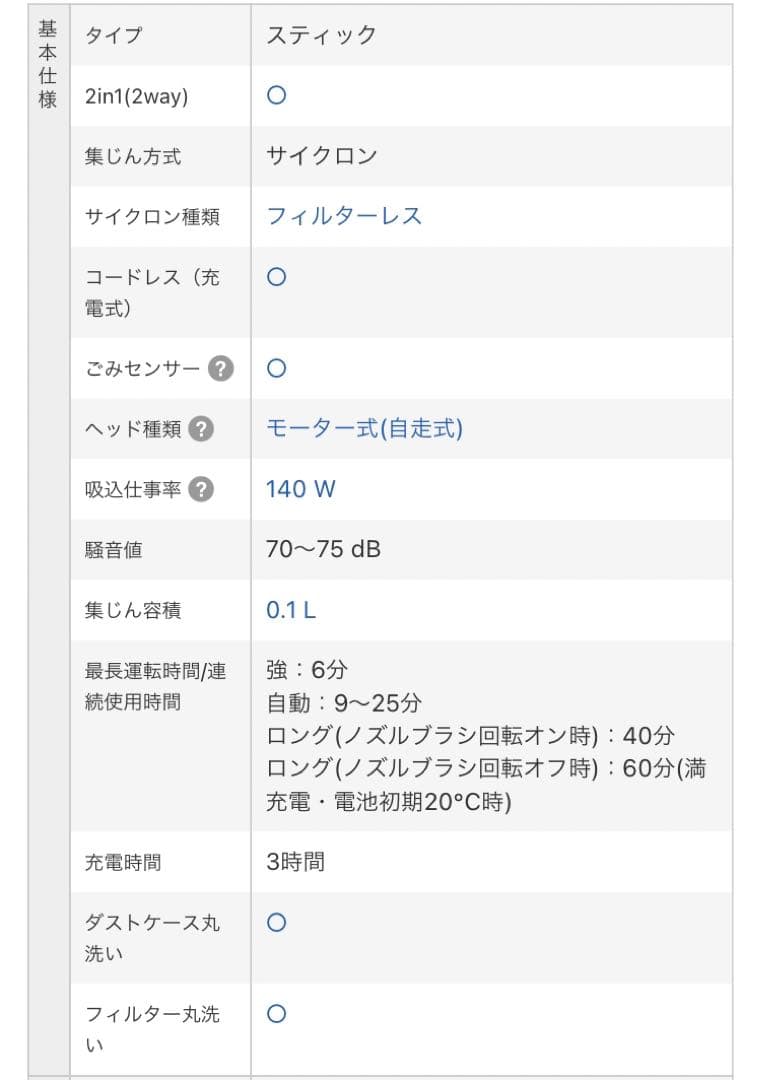
Task: Open the 吸込仕事率 help tooltip icon
Action: [203, 488]
